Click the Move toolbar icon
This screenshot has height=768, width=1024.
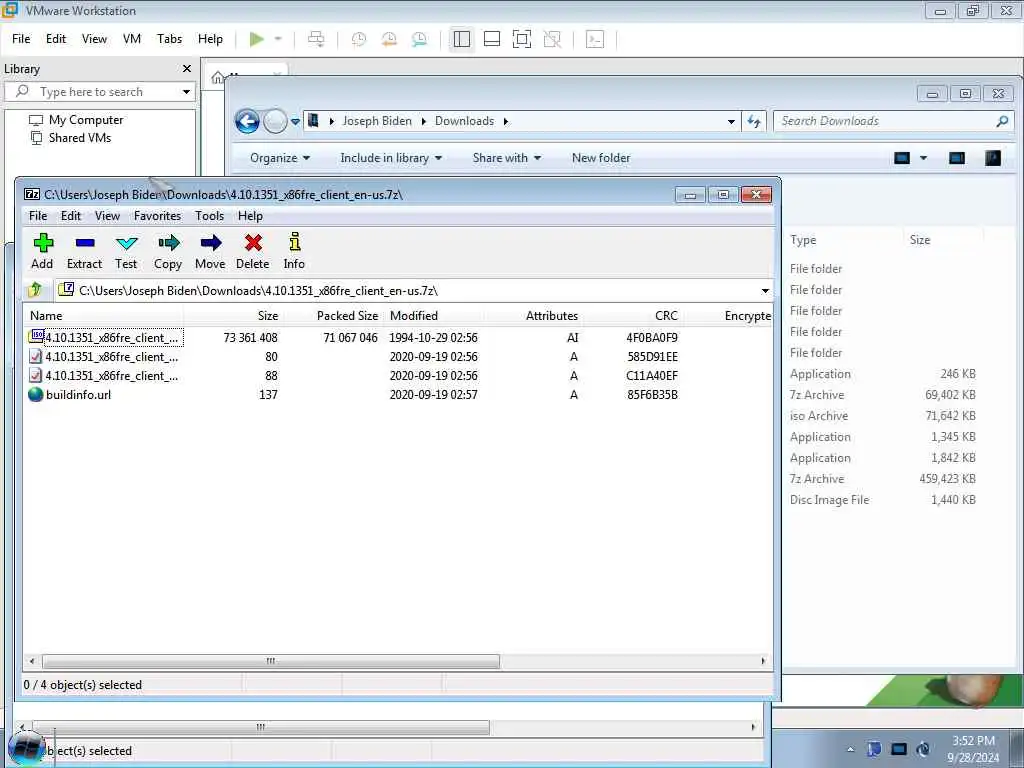(210, 251)
